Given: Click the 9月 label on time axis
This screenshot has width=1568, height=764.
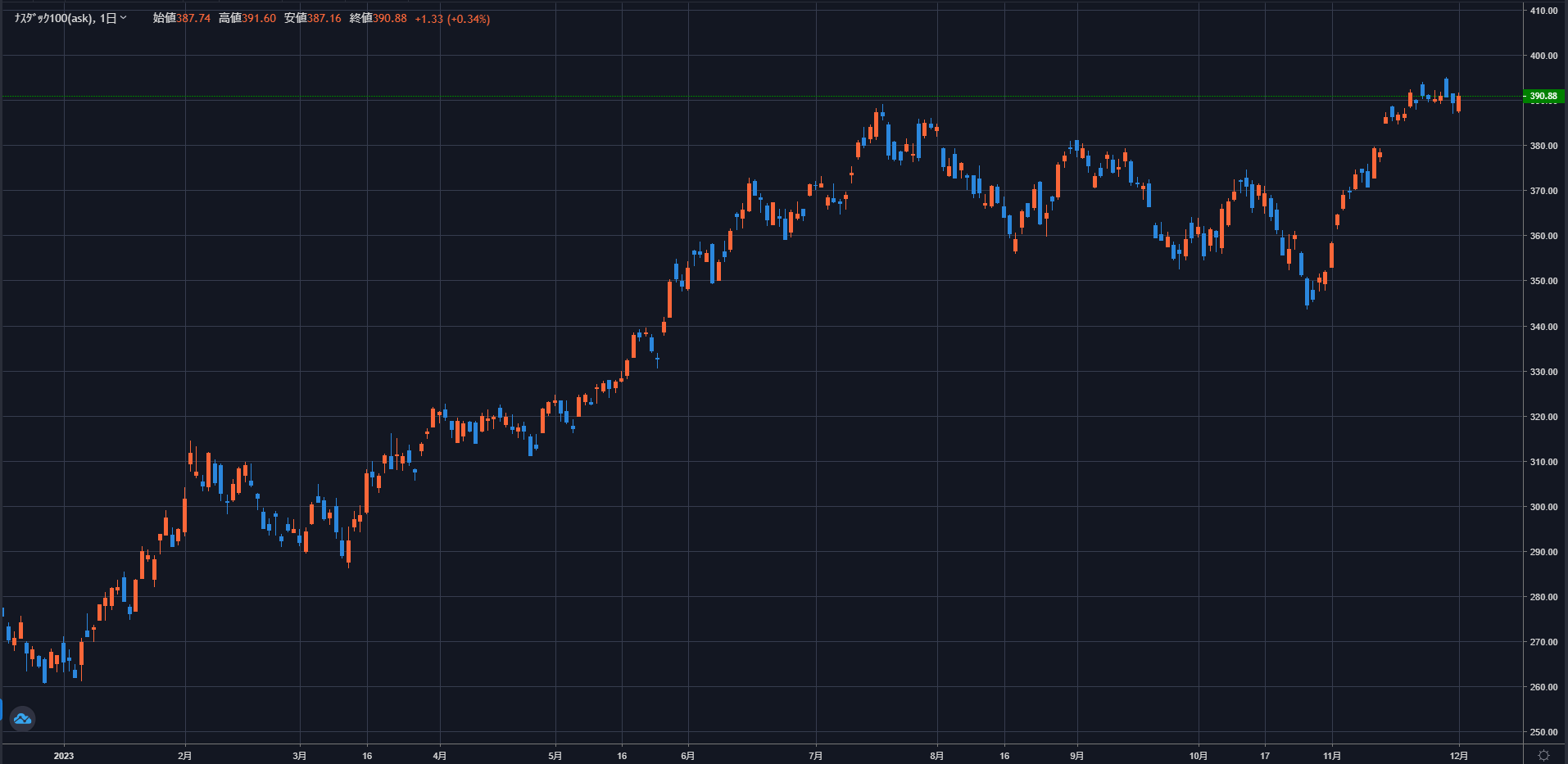Looking at the screenshot, I should (1077, 756).
